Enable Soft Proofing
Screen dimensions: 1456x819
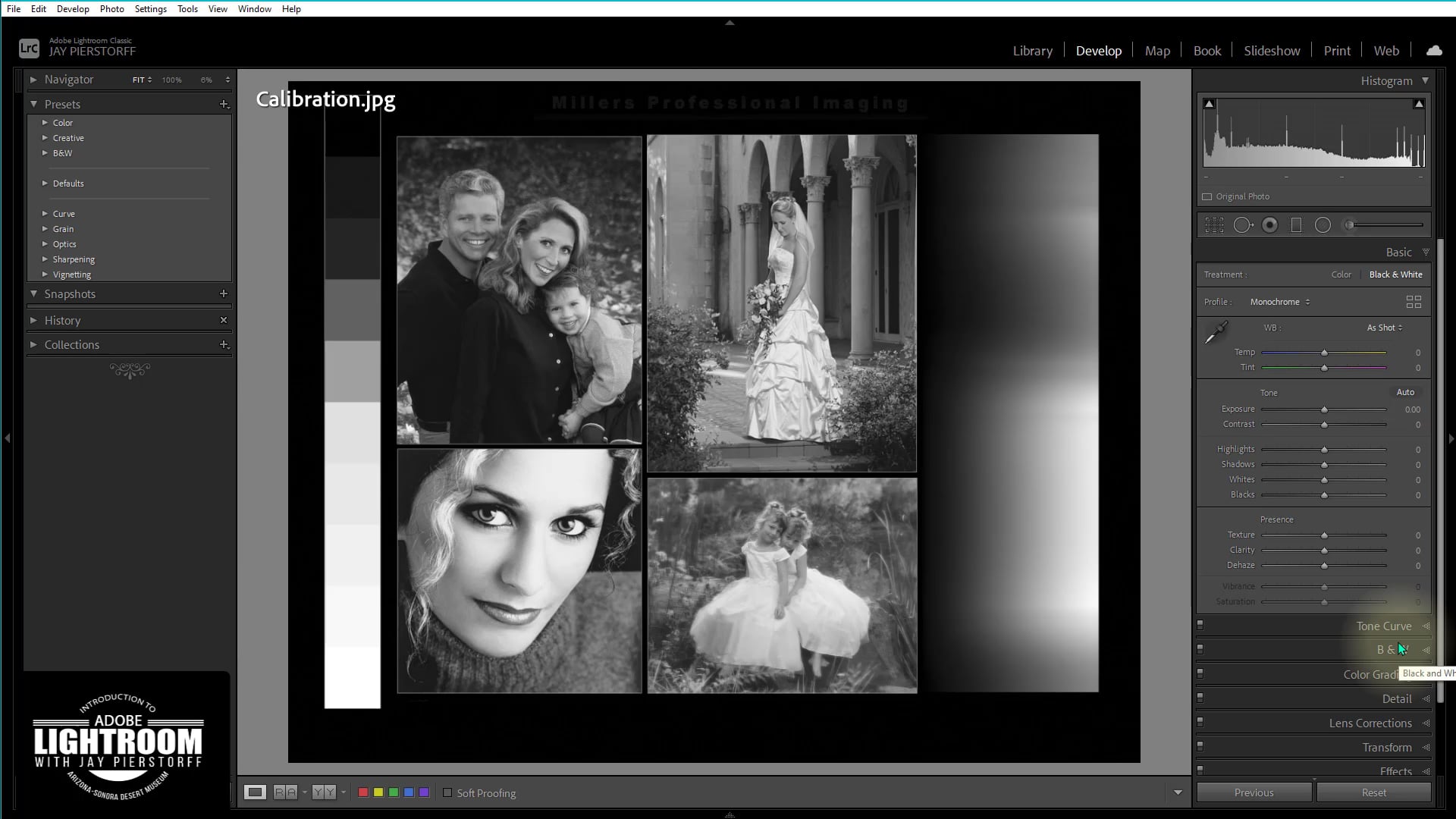(447, 792)
